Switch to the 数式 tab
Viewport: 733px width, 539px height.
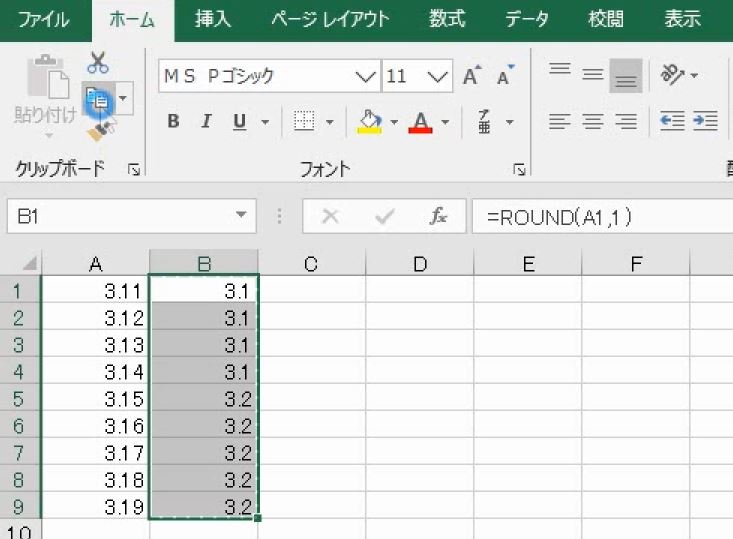pos(447,20)
